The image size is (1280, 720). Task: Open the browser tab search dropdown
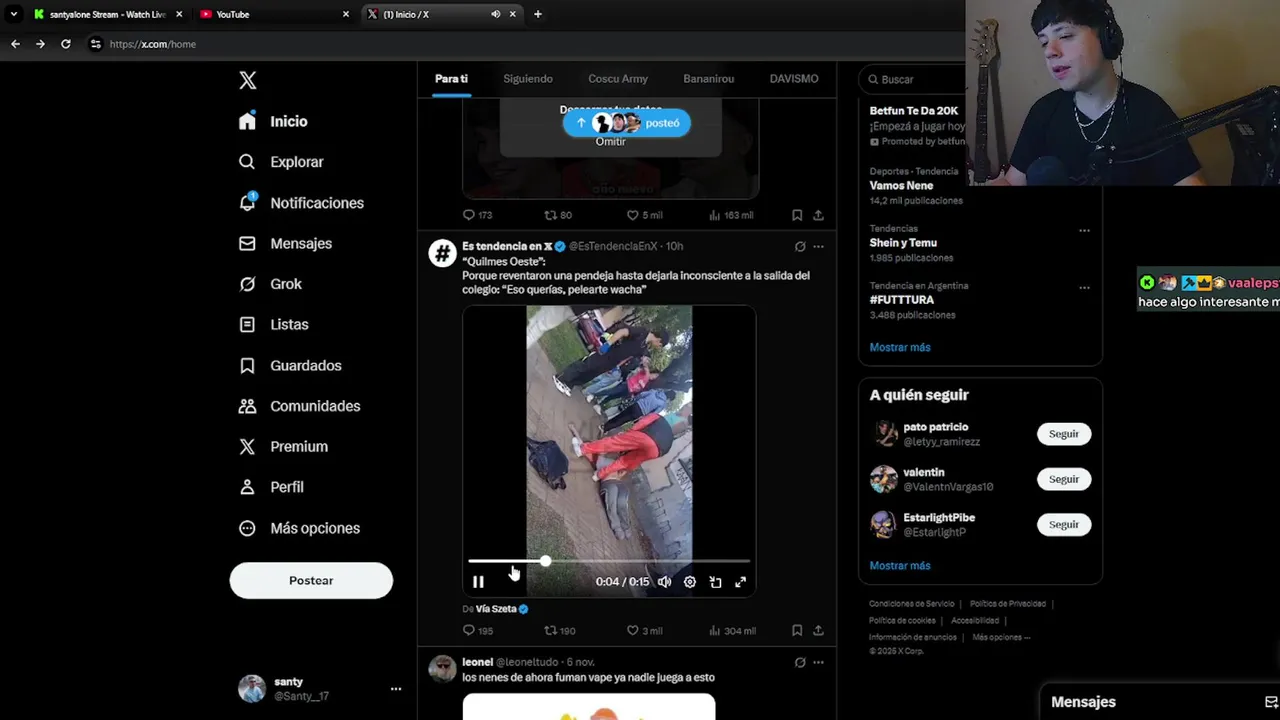(x=13, y=14)
